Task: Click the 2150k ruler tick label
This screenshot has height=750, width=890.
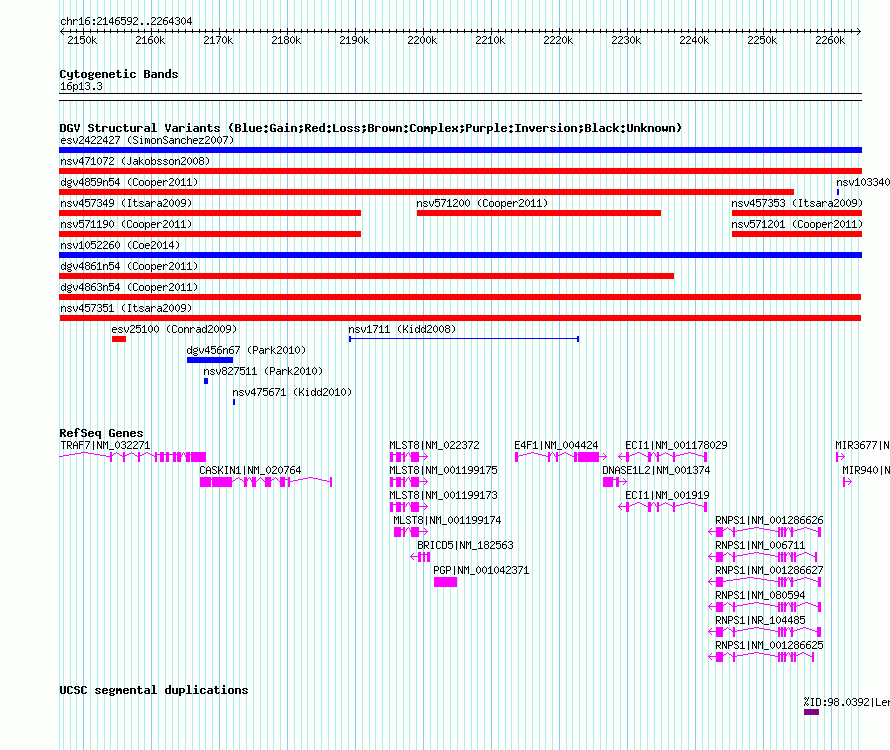Action: coord(82,40)
